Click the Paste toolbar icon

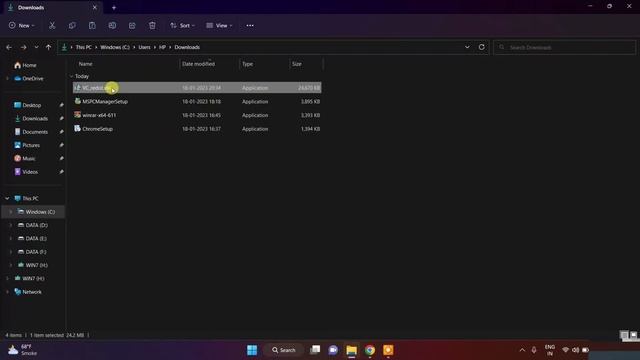92,25
